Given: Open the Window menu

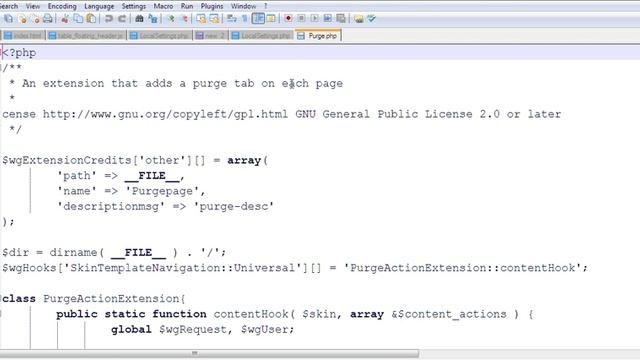Looking at the screenshot, I should (243, 7).
